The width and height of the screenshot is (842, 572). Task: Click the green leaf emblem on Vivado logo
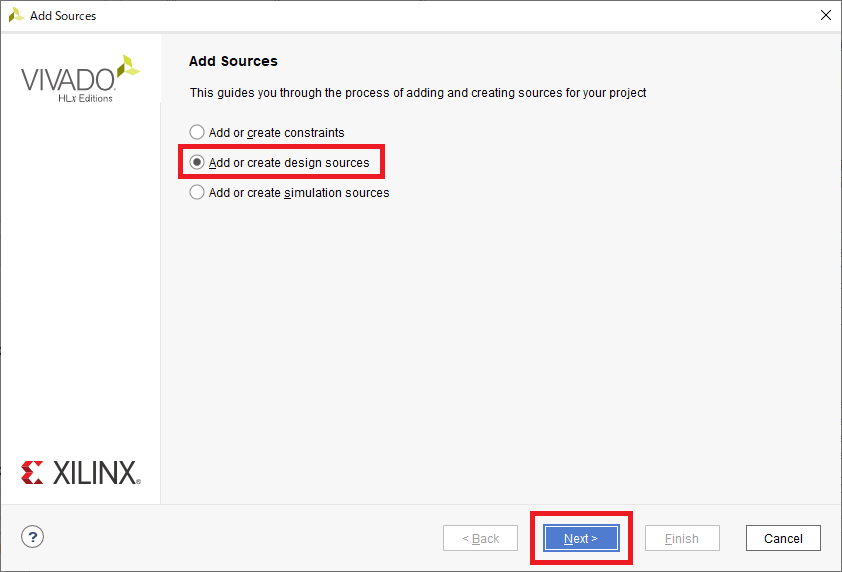click(x=128, y=67)
